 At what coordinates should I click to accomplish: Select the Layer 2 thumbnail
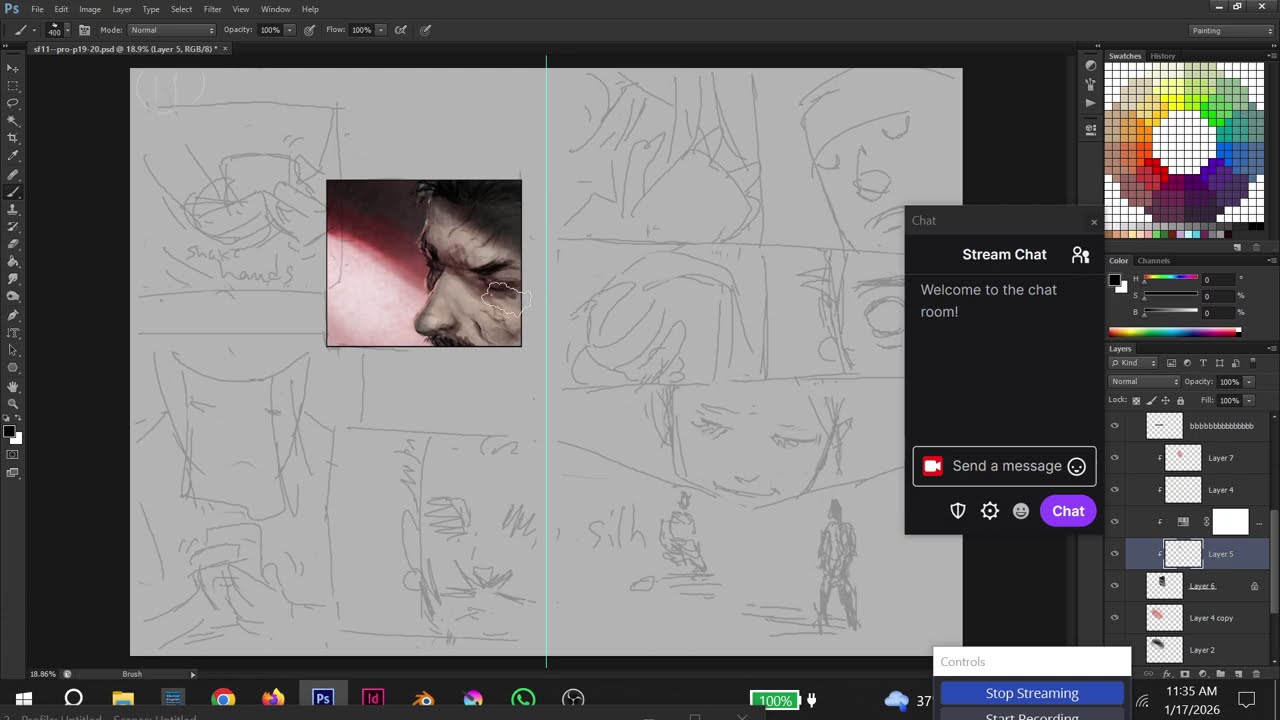pyautogui.click(x=1164, y=650)
